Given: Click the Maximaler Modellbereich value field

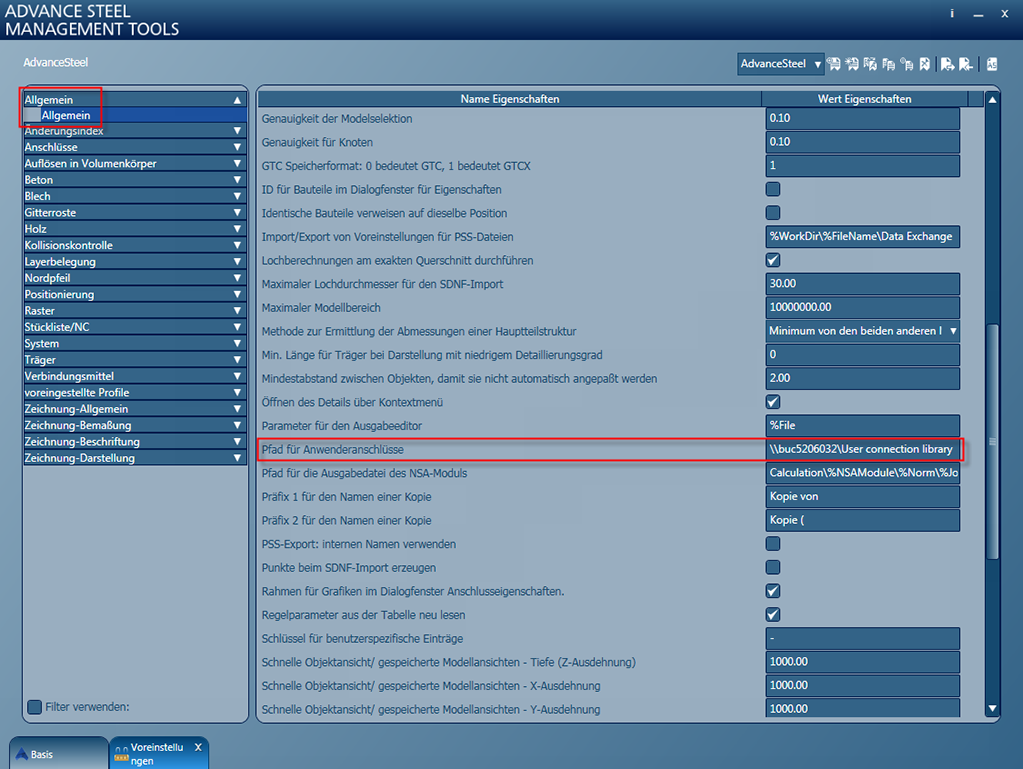Looking at the screenshot, I should click(863, 307).
